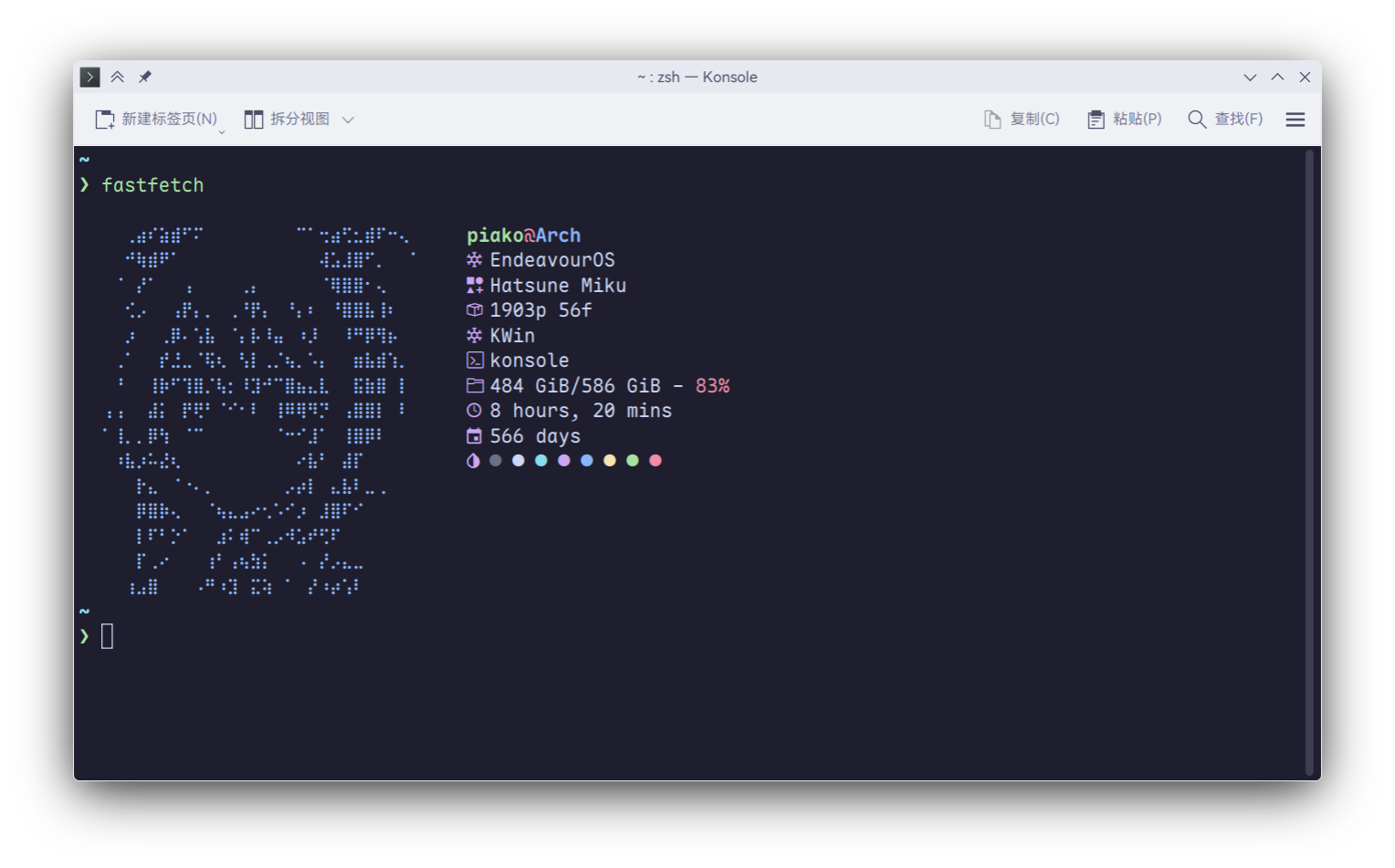1395x868 pixels.
Task: Click the snowflake icon beside KWin
Action: 475,336
